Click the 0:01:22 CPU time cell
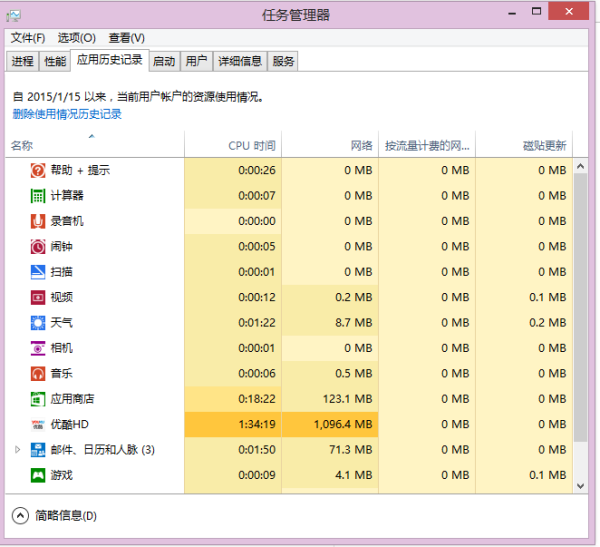Screen dimensions: 600x547 pyautogui.click(x=233, y=323)
